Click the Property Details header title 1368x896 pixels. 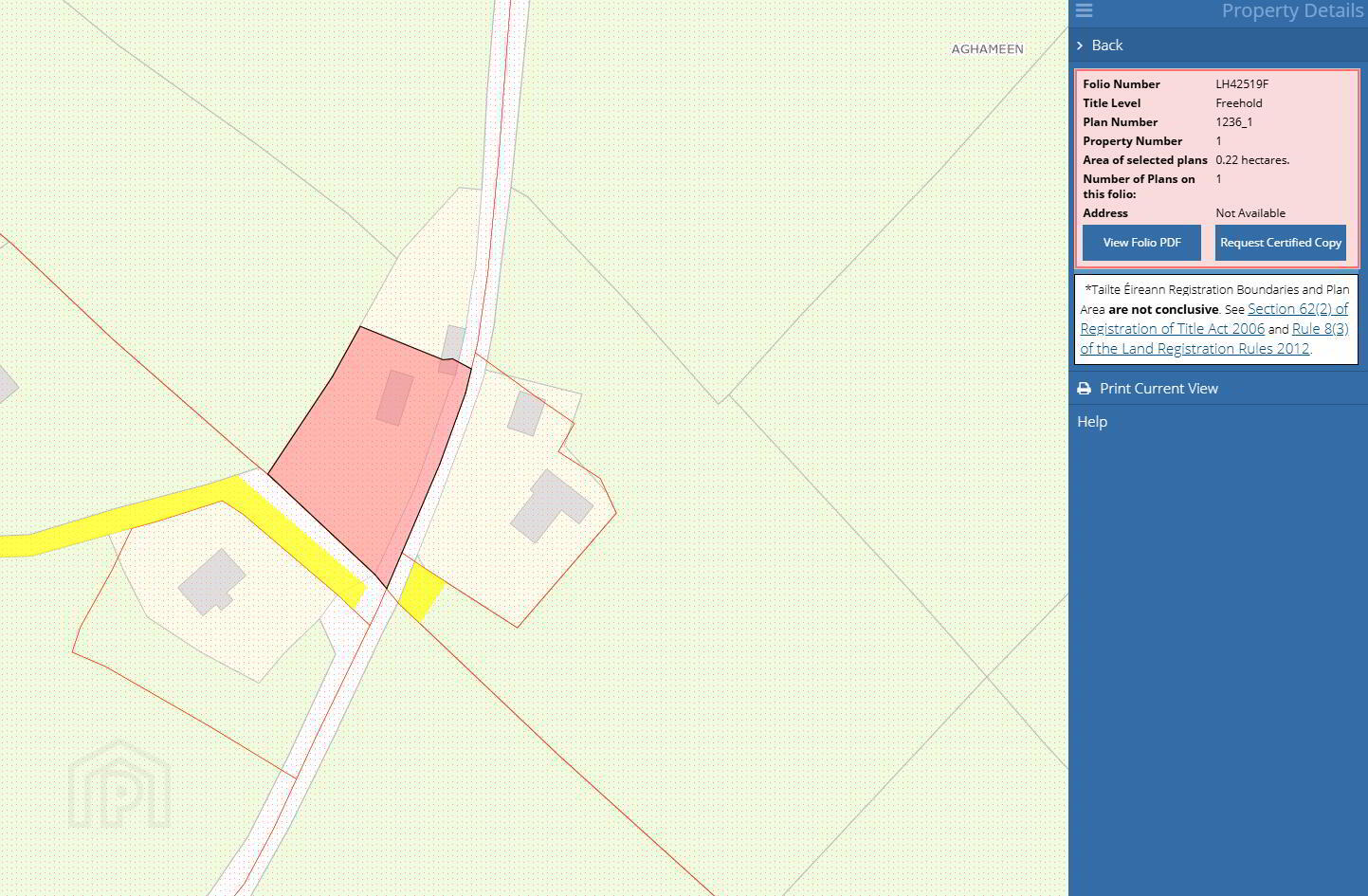point(1292,10)
